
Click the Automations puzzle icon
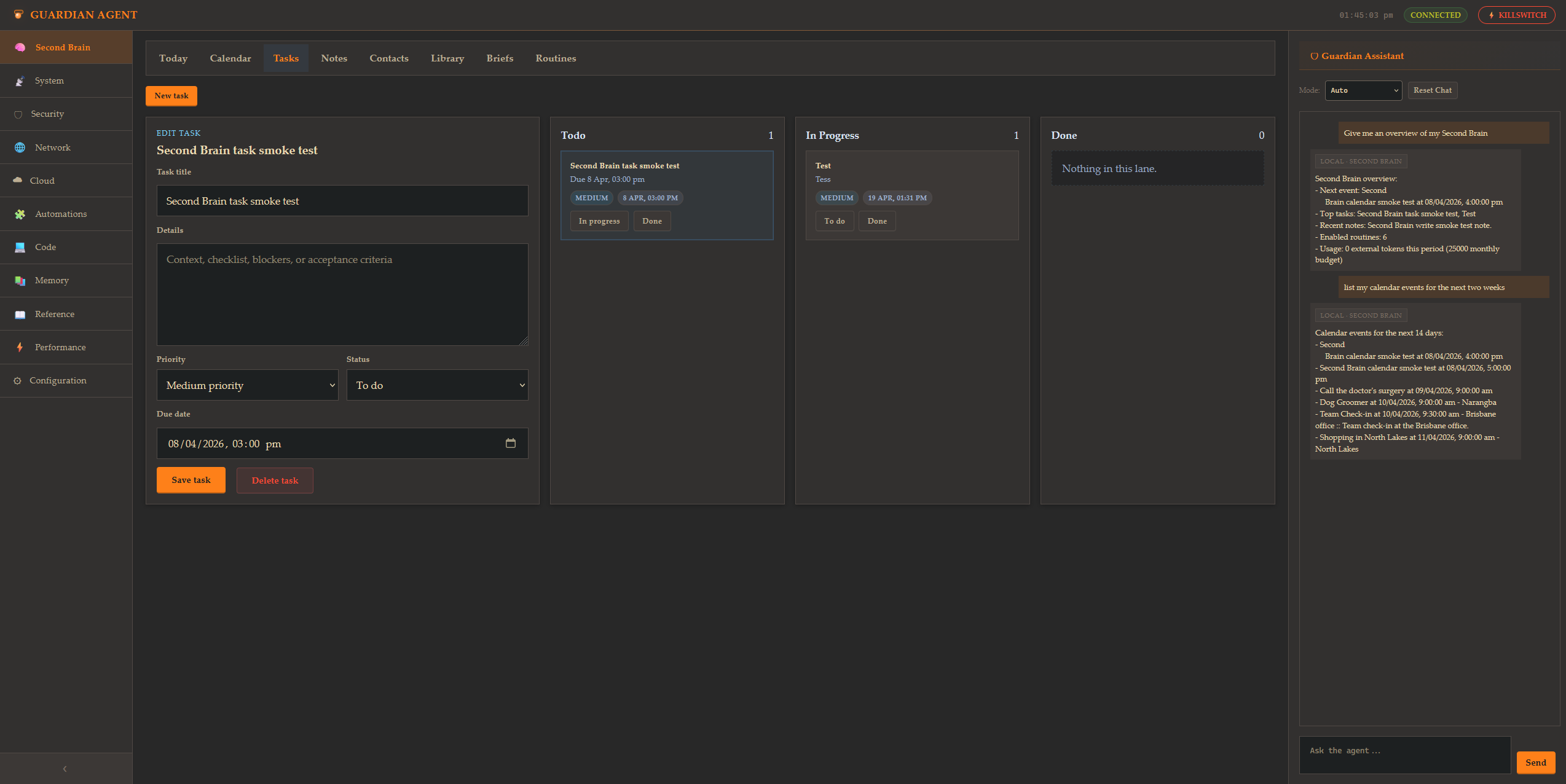(20, 214)
